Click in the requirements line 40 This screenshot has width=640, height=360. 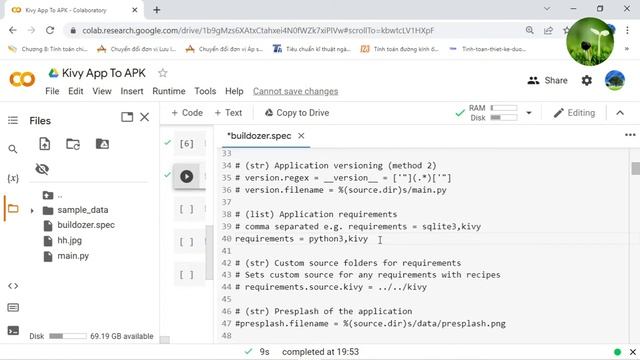click(302, 239)
